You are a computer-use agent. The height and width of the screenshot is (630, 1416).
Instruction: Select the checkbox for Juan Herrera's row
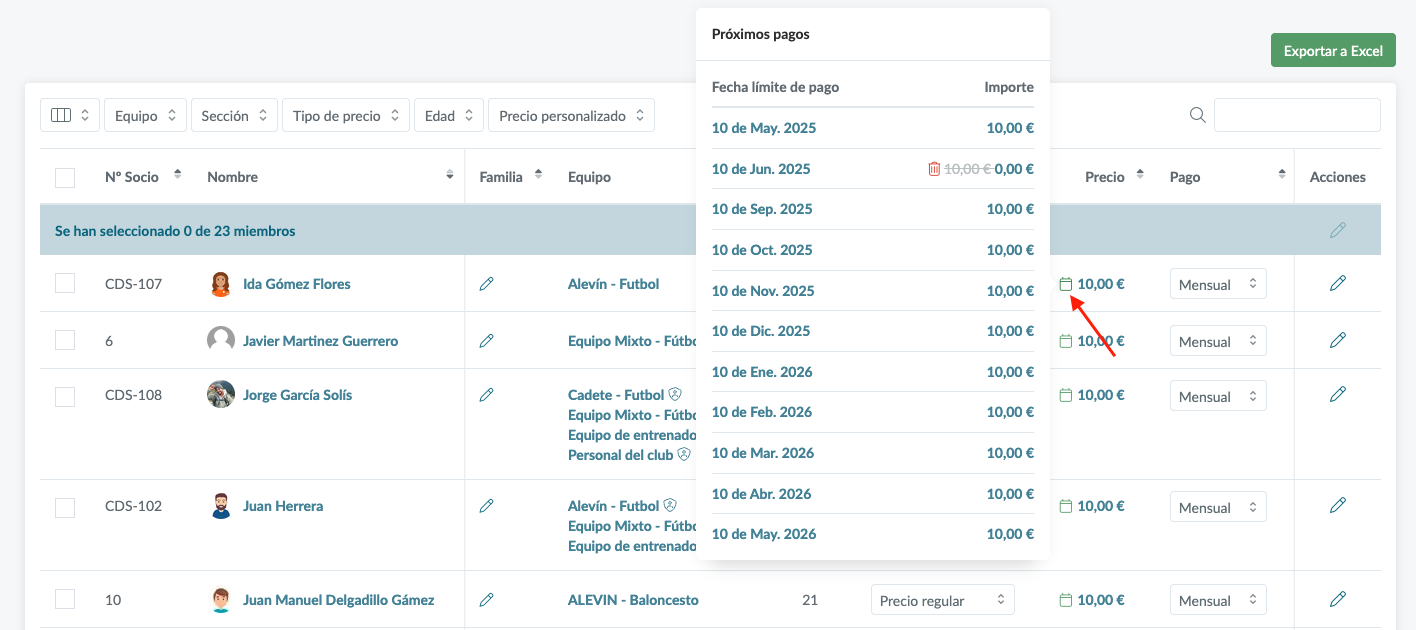point(65,507)
